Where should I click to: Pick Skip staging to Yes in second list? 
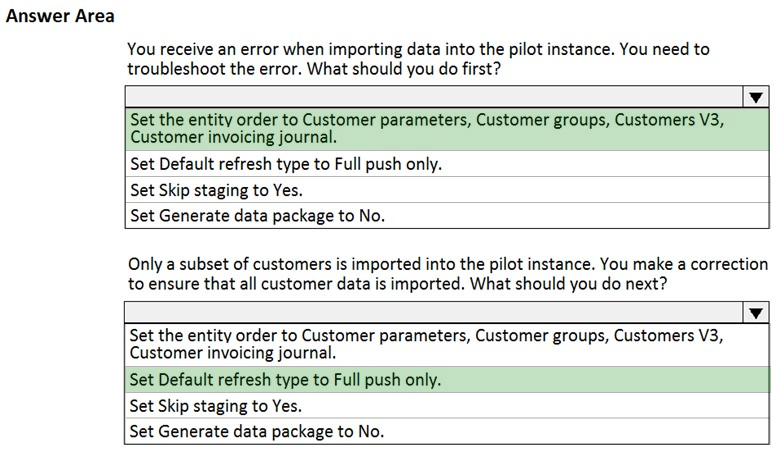(x=447, y=406)
